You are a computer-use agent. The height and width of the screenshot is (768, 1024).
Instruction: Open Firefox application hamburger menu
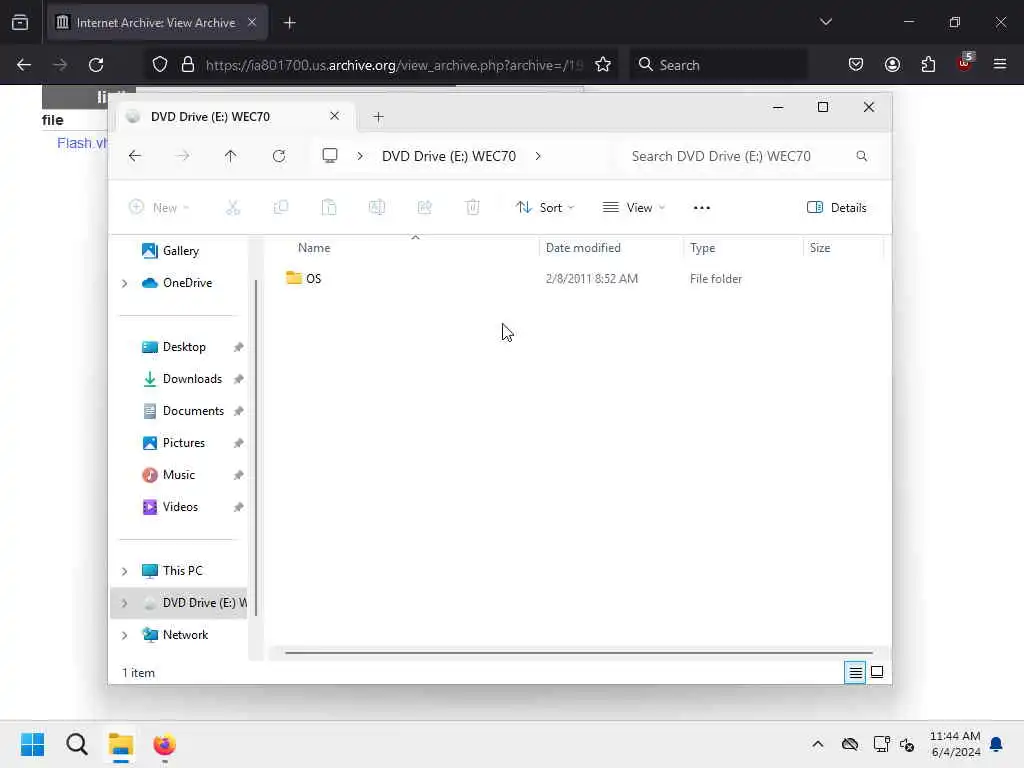pos(1000,64)
